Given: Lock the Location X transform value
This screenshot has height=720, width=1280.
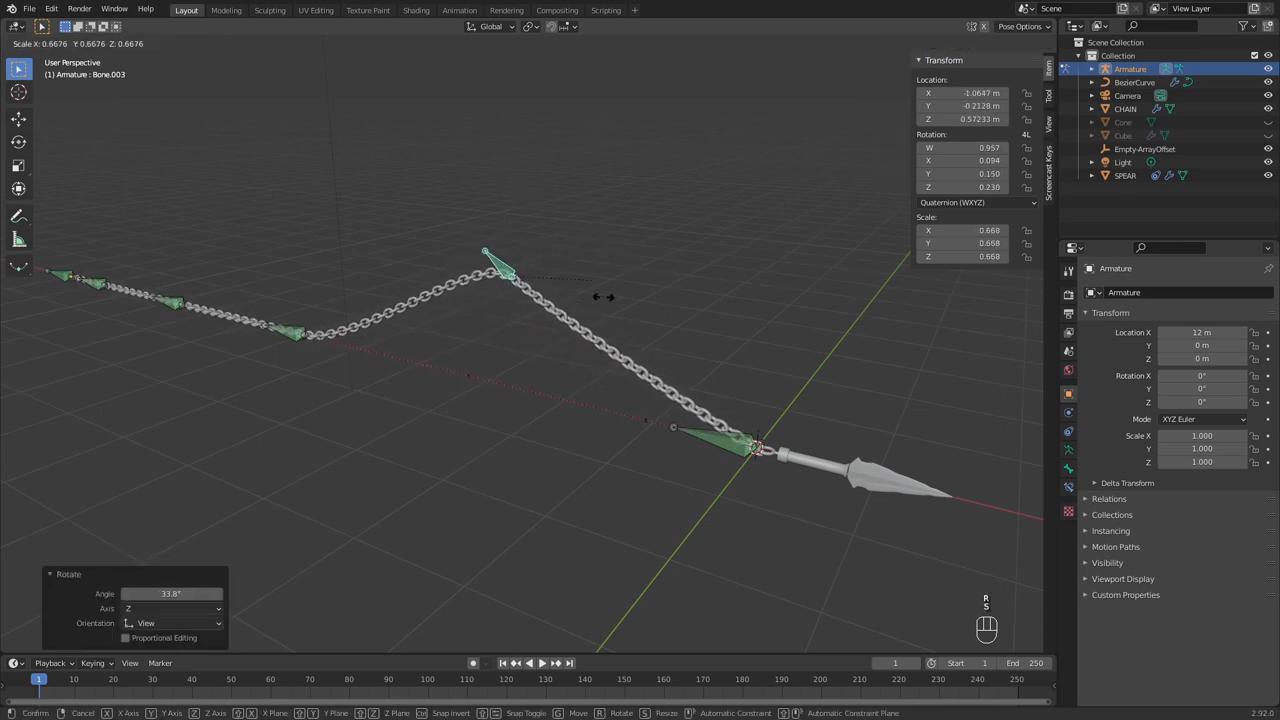Looking at the screenshot, I should [x=1027, y=93].
